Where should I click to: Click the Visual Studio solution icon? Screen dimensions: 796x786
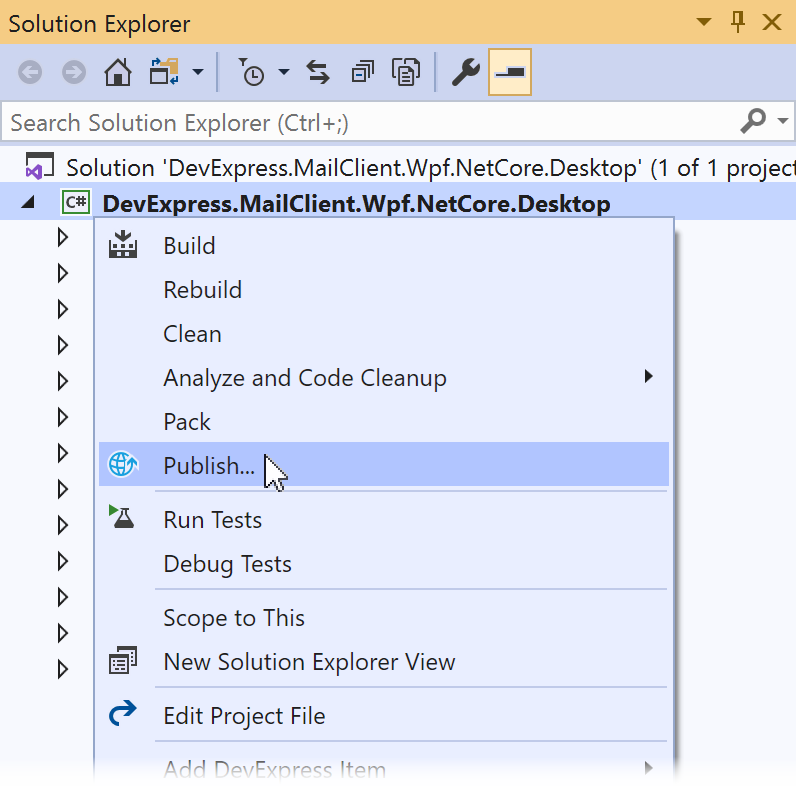pyautogui.click(x=40, y=166)
